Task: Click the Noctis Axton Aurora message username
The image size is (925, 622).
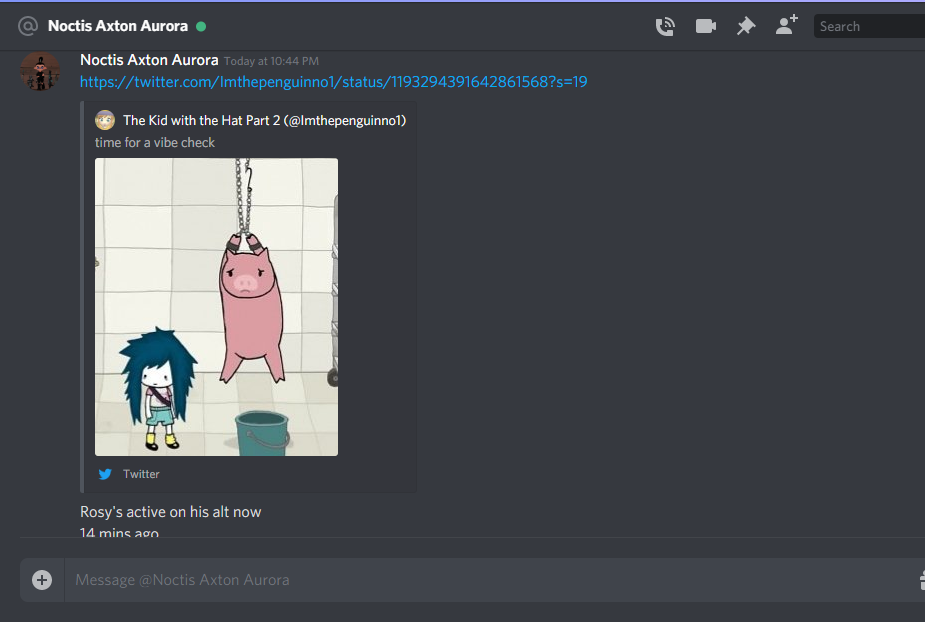Action: coord(149,60)
